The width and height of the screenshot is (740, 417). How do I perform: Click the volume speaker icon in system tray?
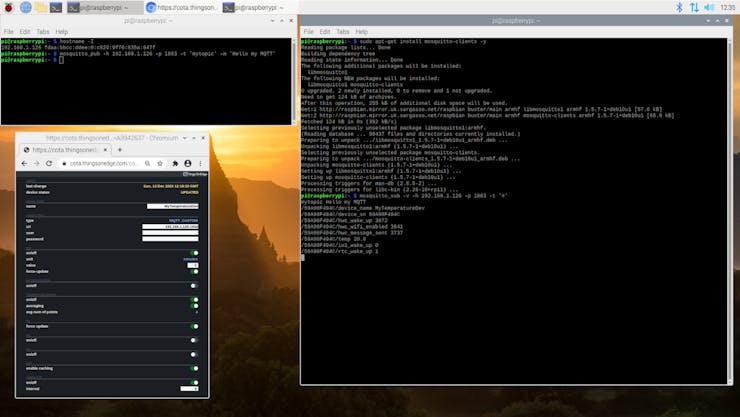coord(710,7)
